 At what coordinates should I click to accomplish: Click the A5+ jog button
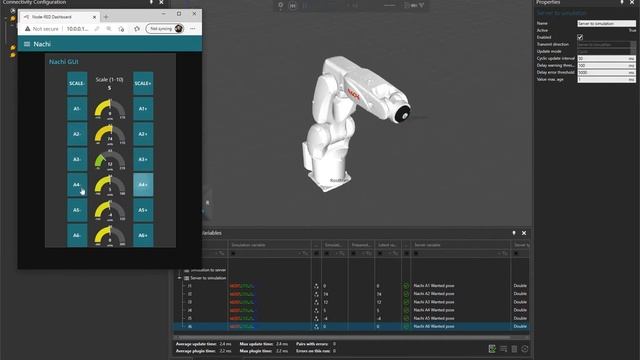(x=143, y=210)
